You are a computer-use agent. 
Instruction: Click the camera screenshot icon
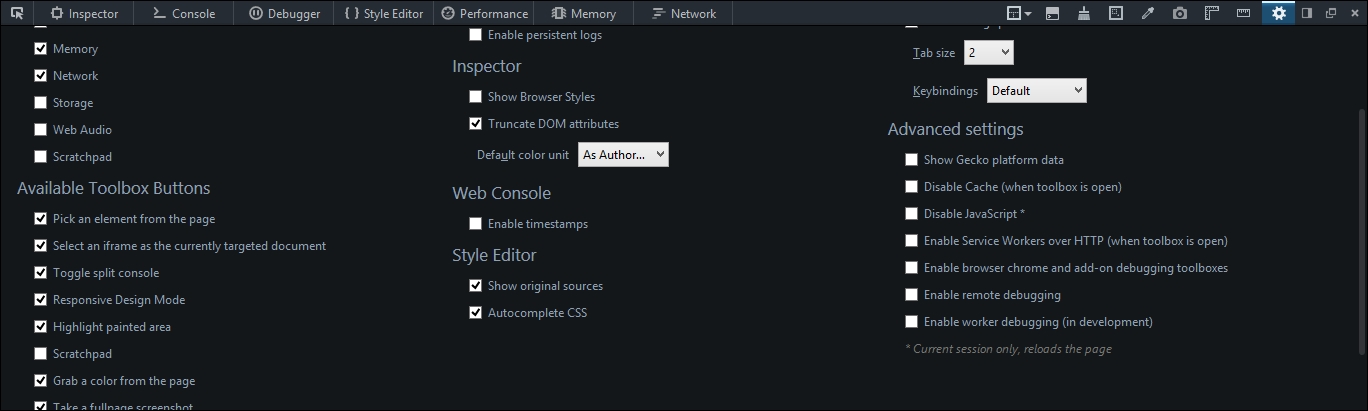(1180, 13)
